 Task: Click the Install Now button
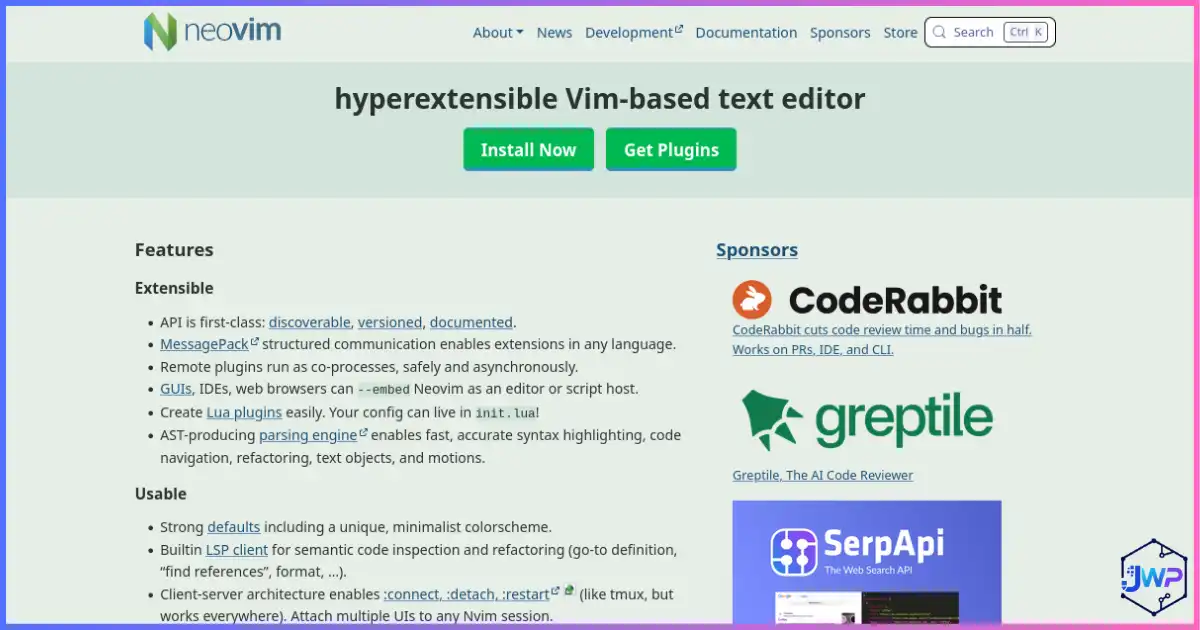pos(528,149)
